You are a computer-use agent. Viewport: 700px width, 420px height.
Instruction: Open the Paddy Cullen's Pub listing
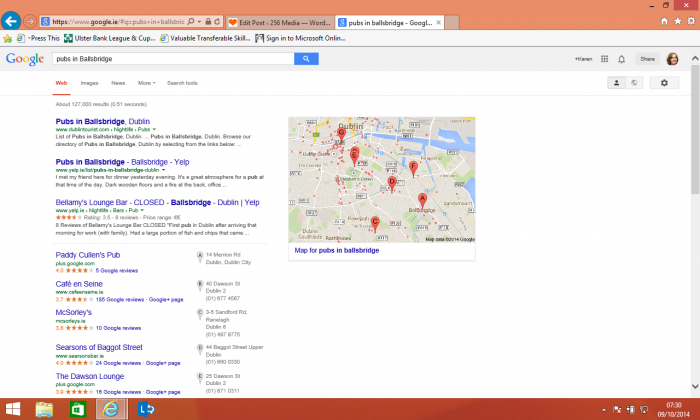(88, 255)
